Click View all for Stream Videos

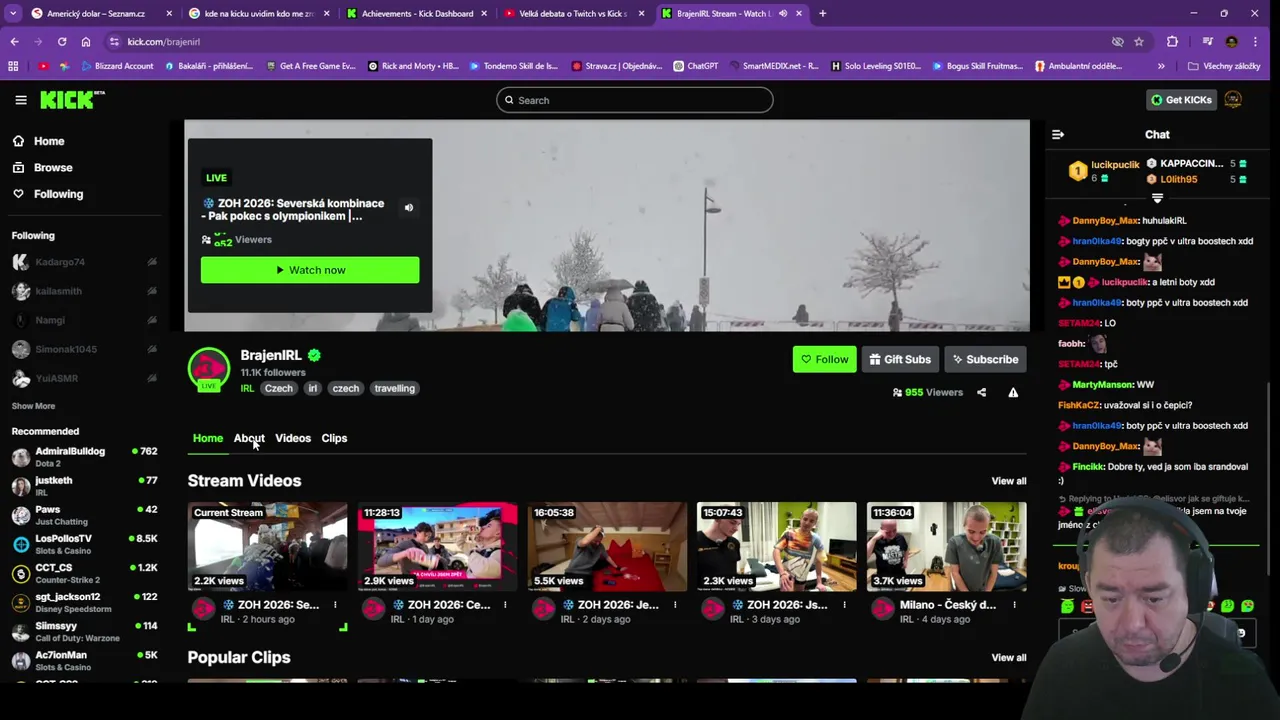pos(1008,481)
